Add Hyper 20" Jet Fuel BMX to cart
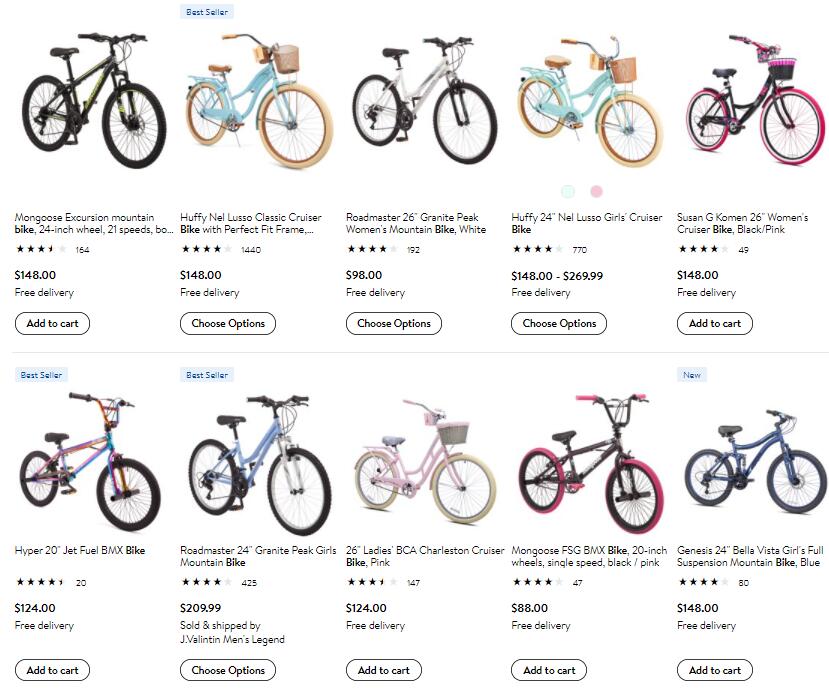Image resolution: width=829 pixels, height=688 pixels. tap(52, 670)
